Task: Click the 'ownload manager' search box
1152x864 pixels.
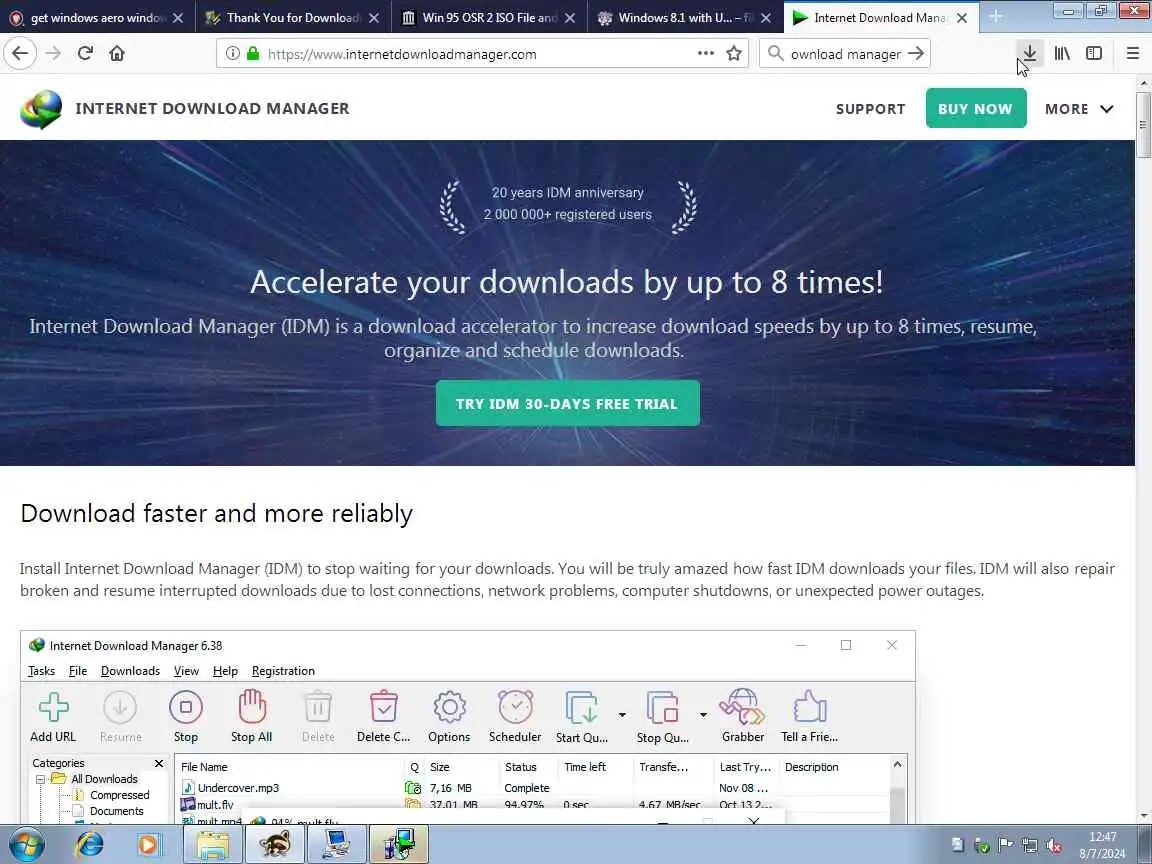Action: point(845,54)
